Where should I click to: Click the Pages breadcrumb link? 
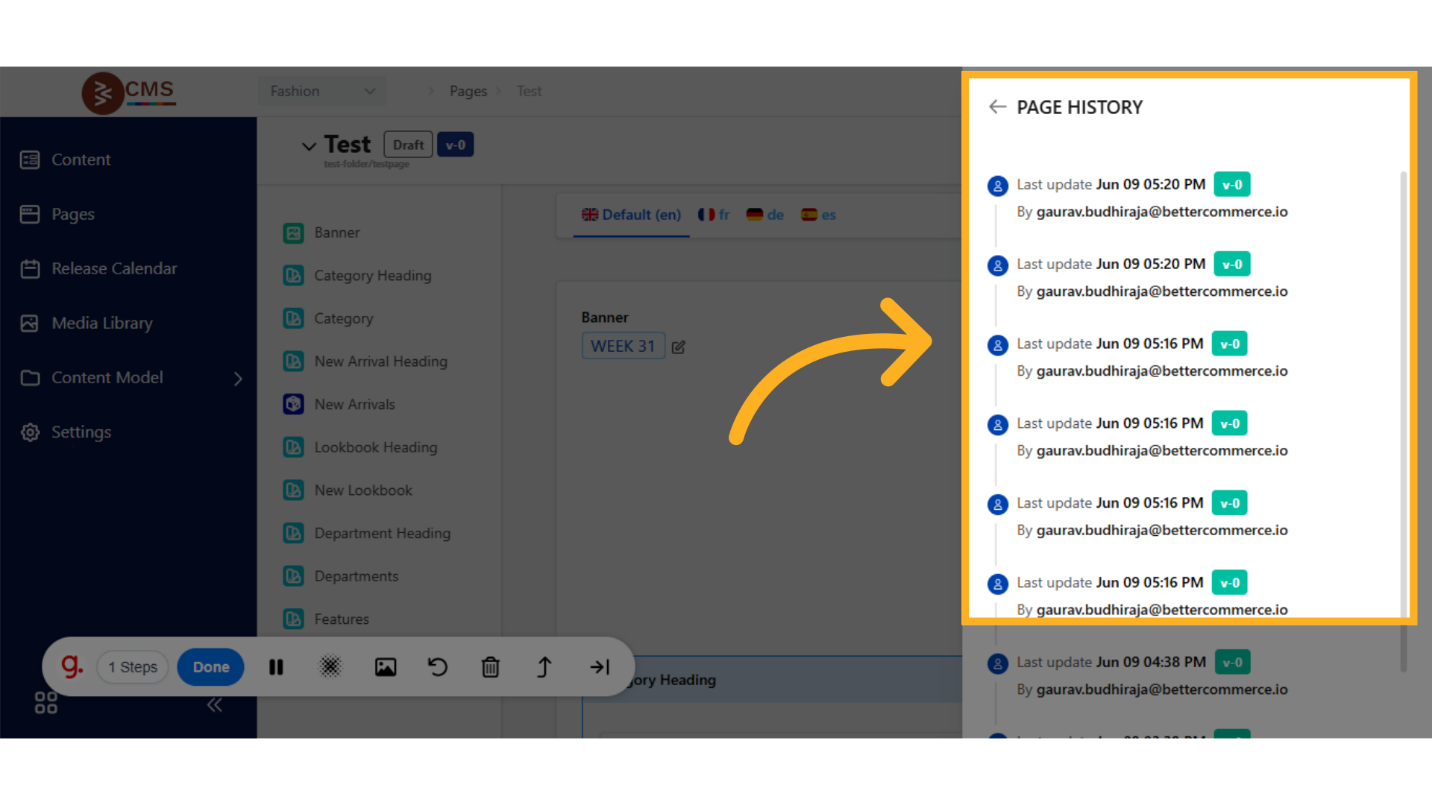(468, 91)
